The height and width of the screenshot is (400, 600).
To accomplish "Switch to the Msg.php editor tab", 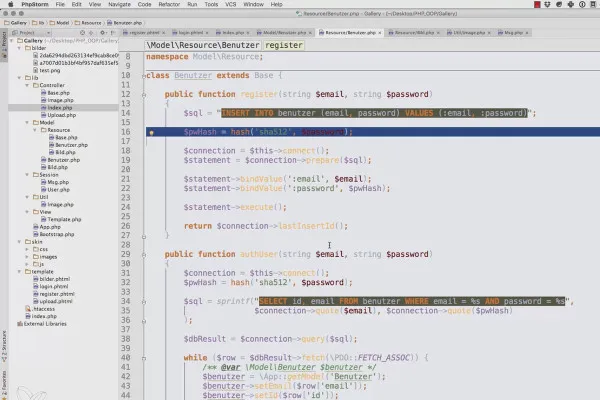I will (513, 33).
